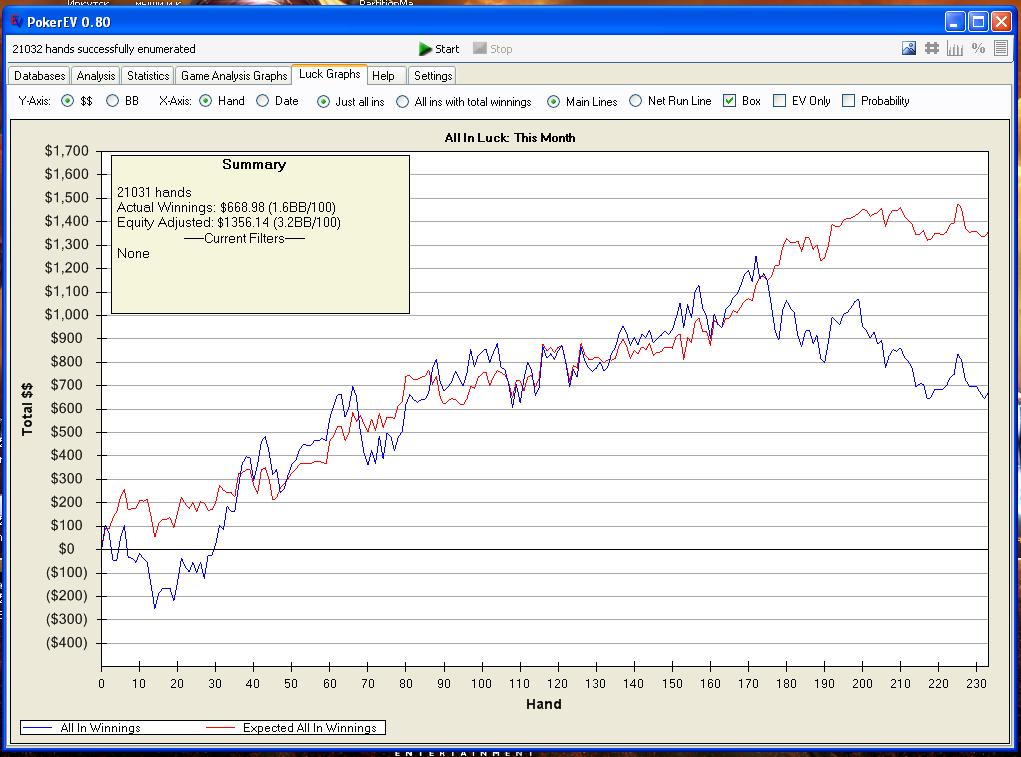Enable the EV Only checkbox
Screen dimensions: 1021x757
click(x=780, y=101)
